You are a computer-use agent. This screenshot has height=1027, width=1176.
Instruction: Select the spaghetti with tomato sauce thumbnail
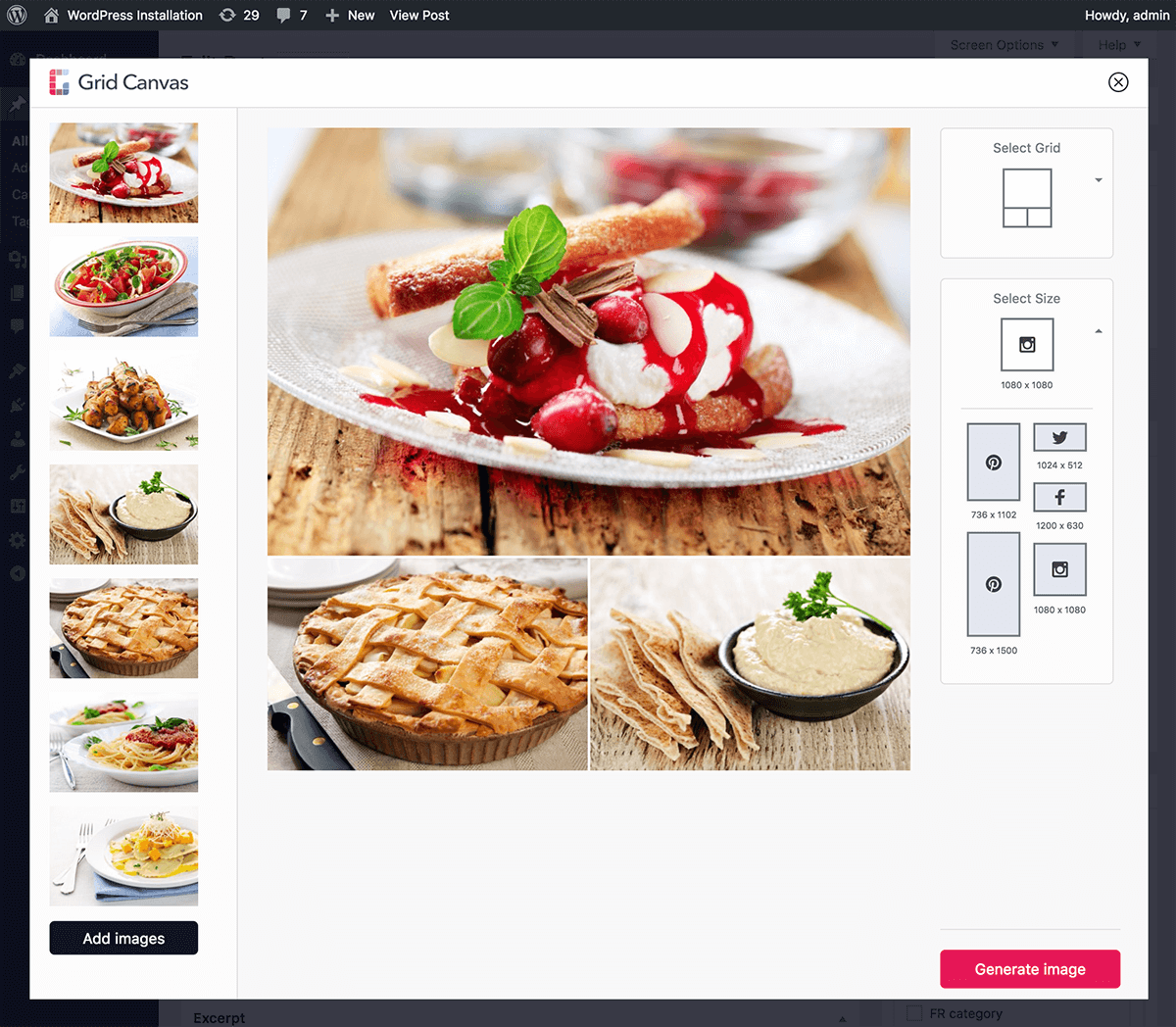point(123,742)
